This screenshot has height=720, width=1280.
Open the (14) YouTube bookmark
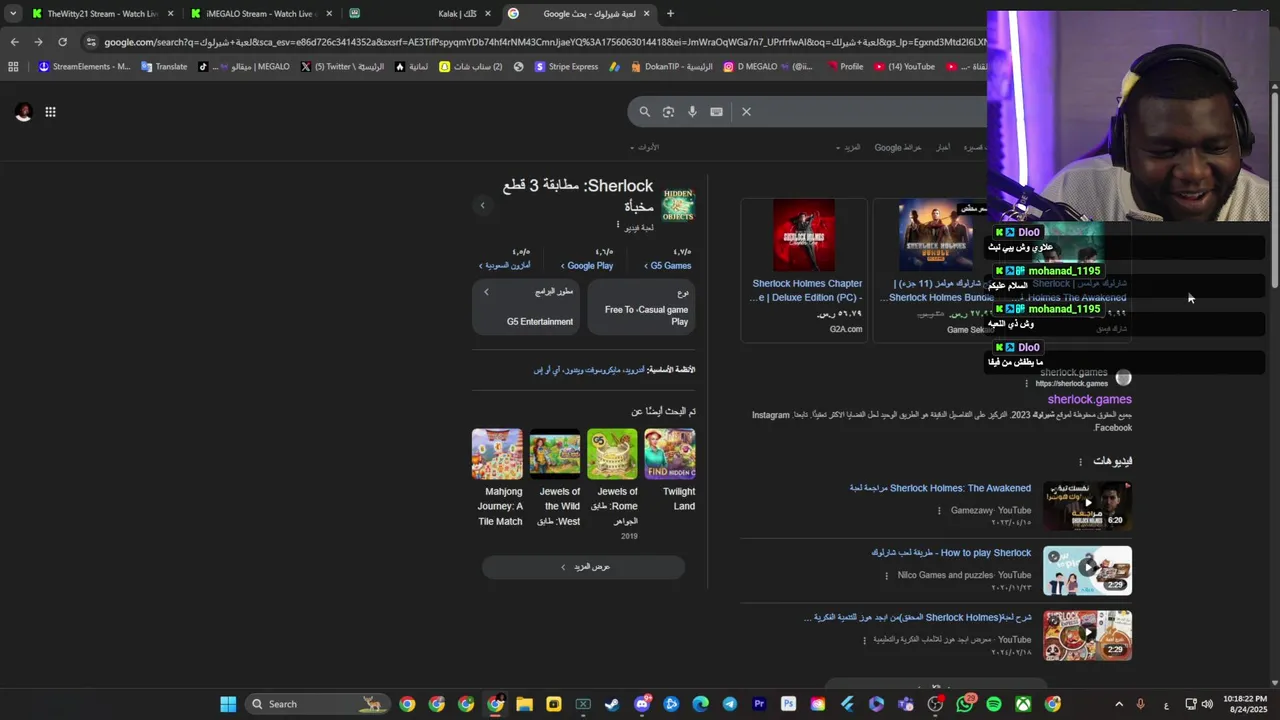[904, 67]
